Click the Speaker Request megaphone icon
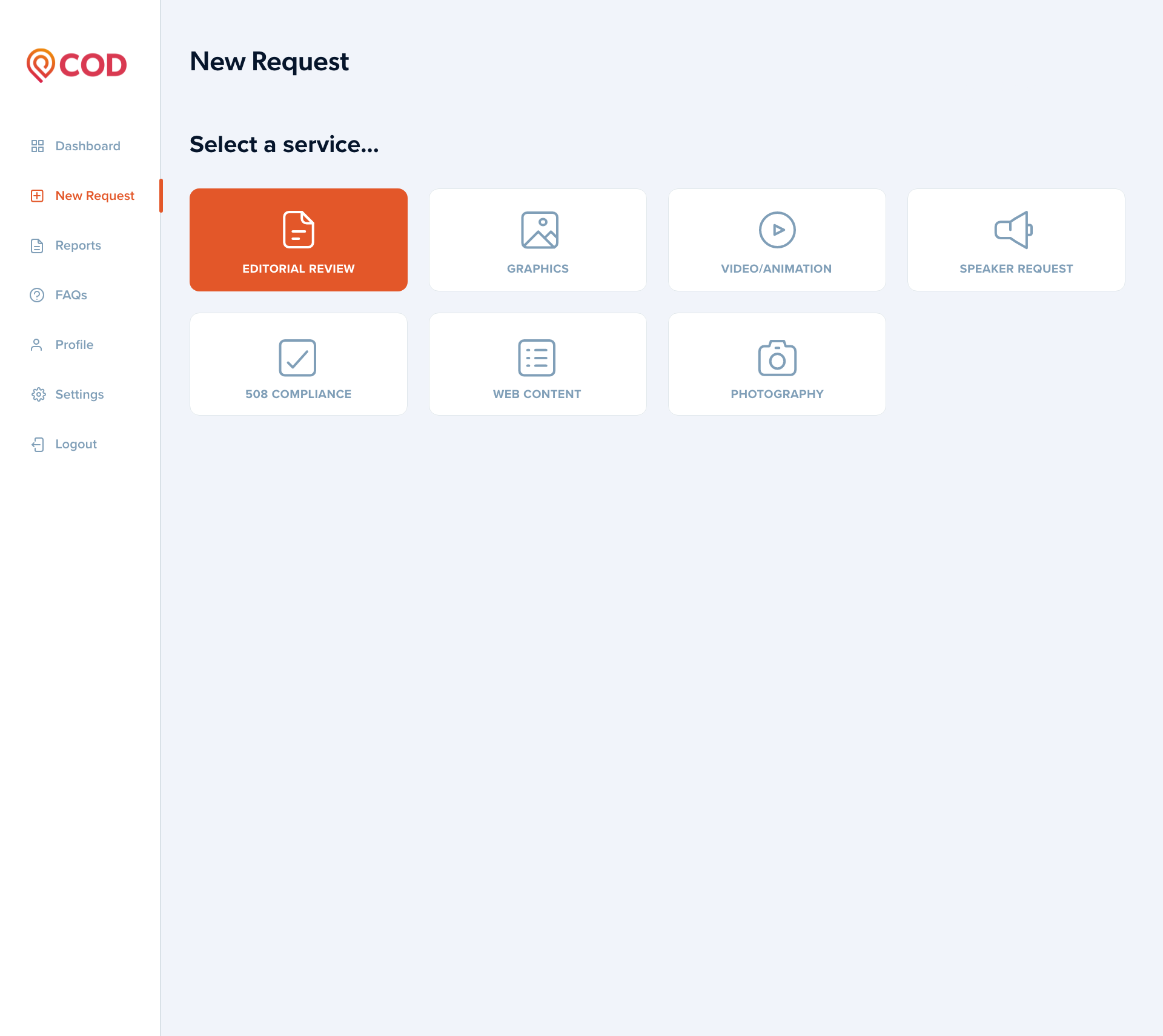 pos(1014,230)
